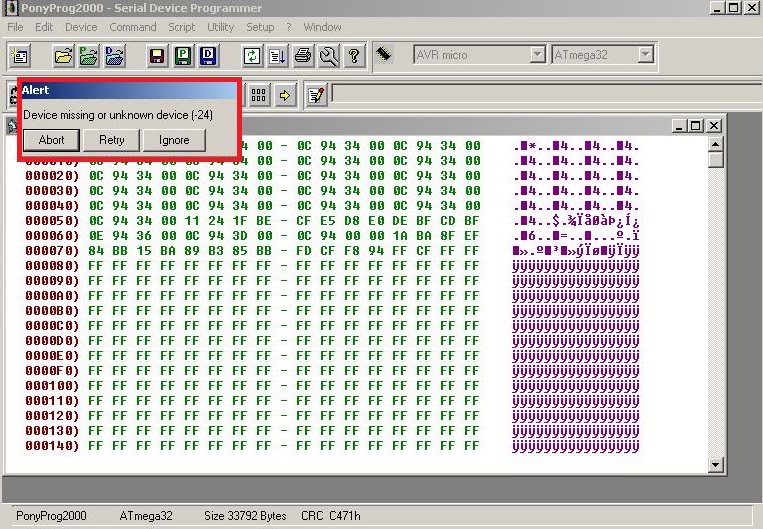Click the hex view scrollbar down arrow
This screenshot has width=763, height=529.
click(715, 465)
